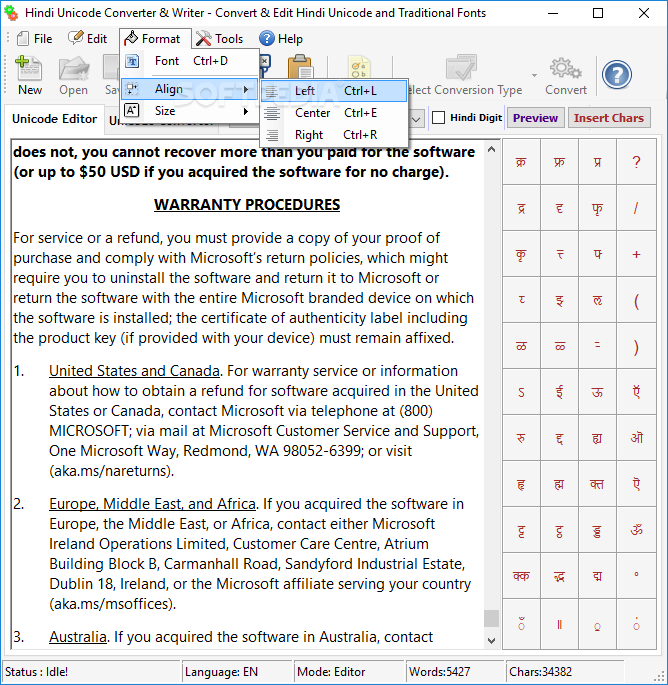Click the United States and Canada underlined text

point(134,371)
